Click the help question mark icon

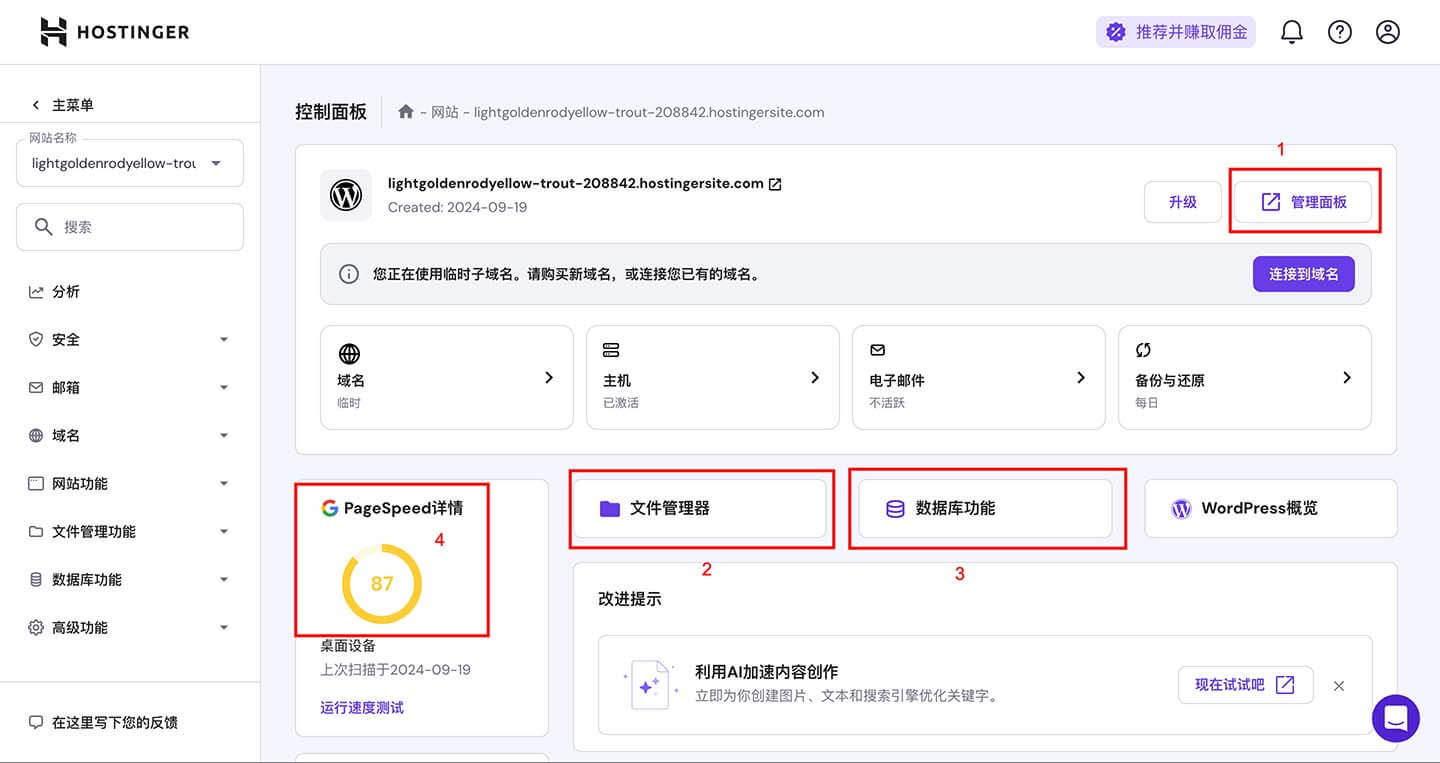point(1339,31)
